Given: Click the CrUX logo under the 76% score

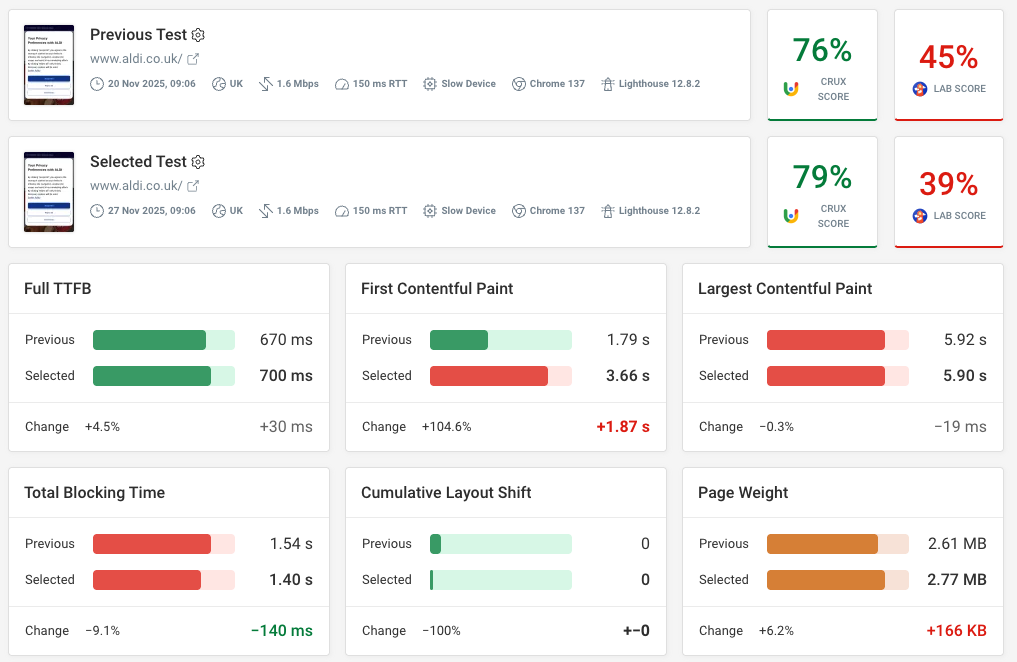Looking at the screenshot, I should pyautogui.click(x=789, y=88).
